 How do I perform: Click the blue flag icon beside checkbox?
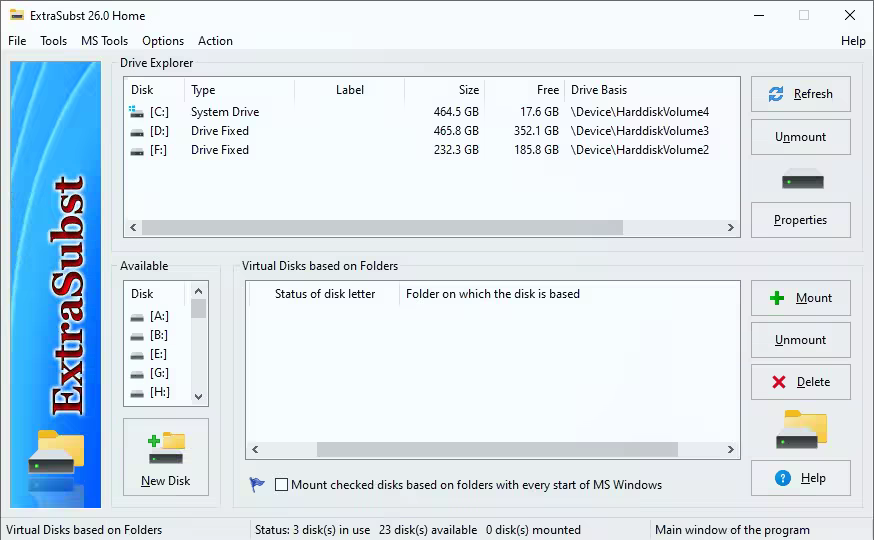pos(257,484)
